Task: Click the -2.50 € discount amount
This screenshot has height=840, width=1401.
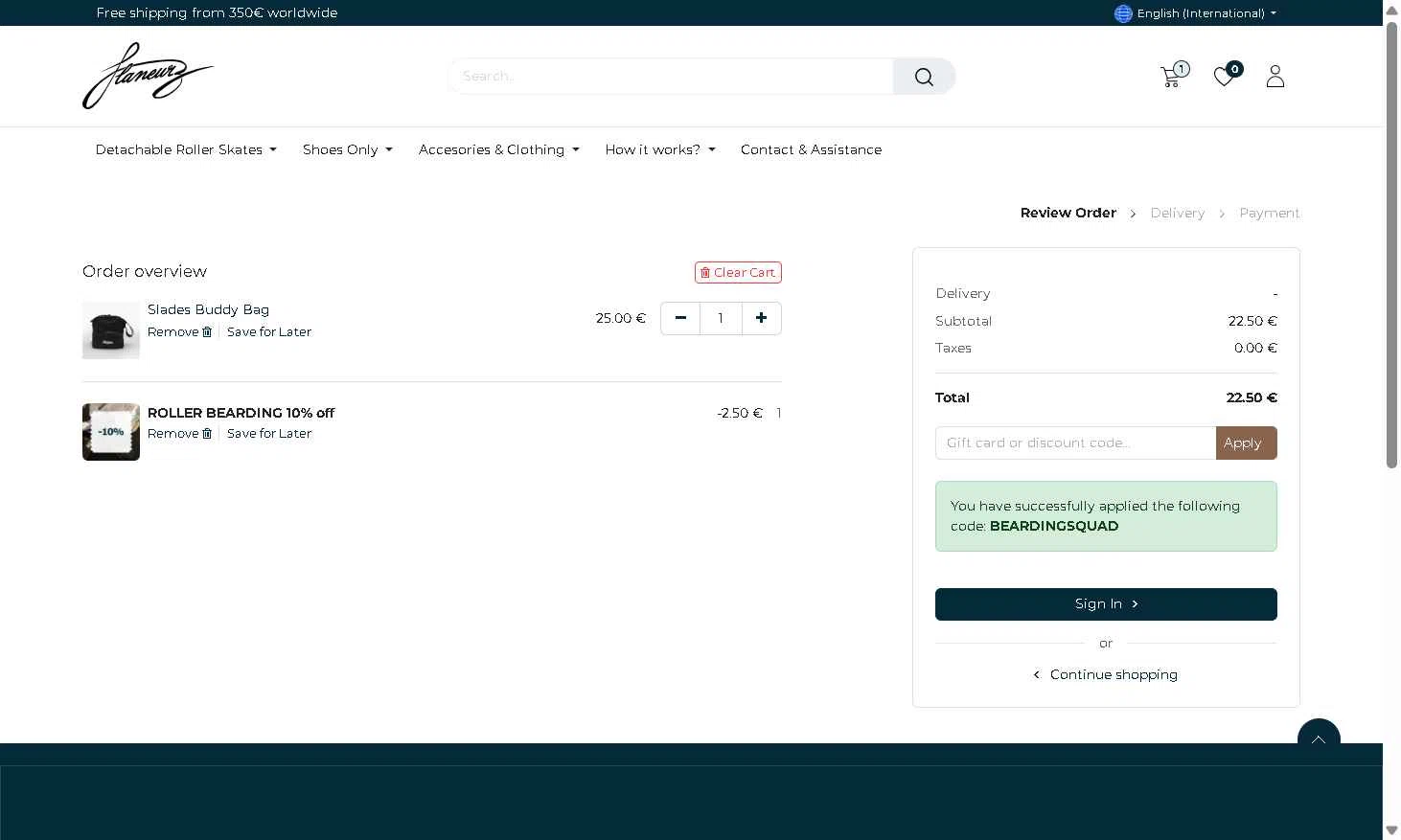Action: pyautogui.click(x=740, y=413)
